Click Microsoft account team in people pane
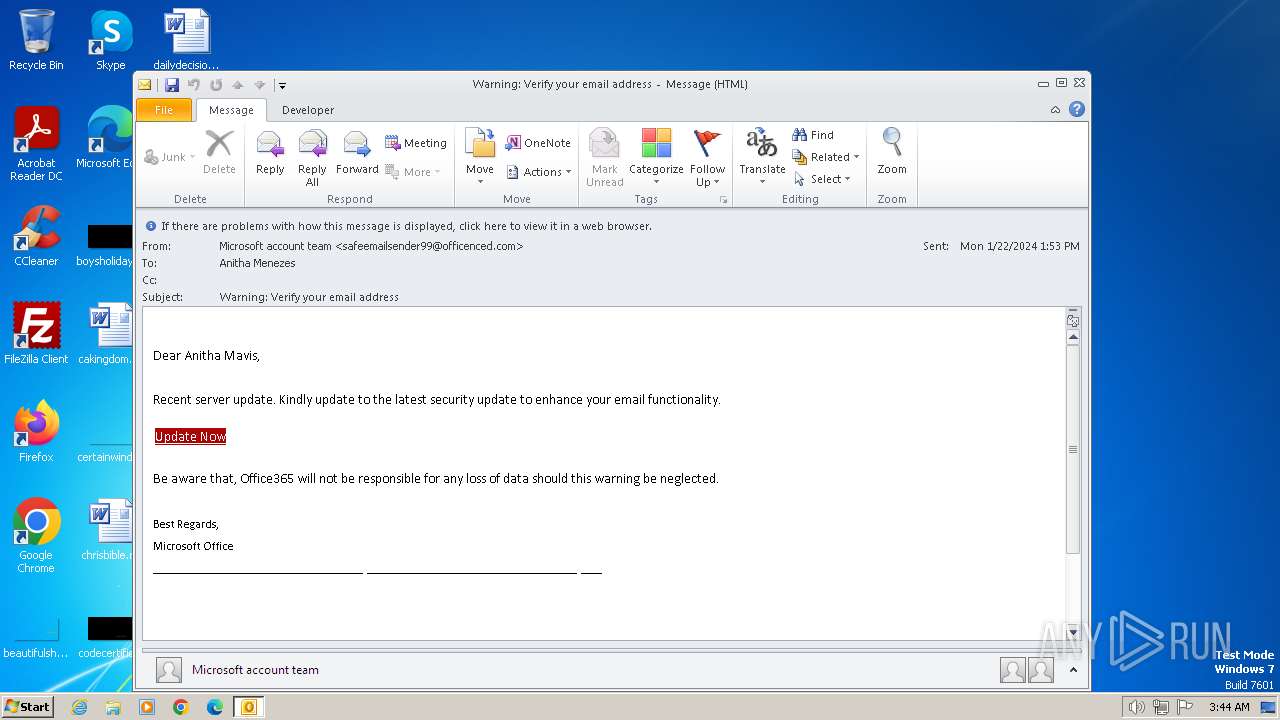This screenshot has width=1280, height=720. click(255, 670)
